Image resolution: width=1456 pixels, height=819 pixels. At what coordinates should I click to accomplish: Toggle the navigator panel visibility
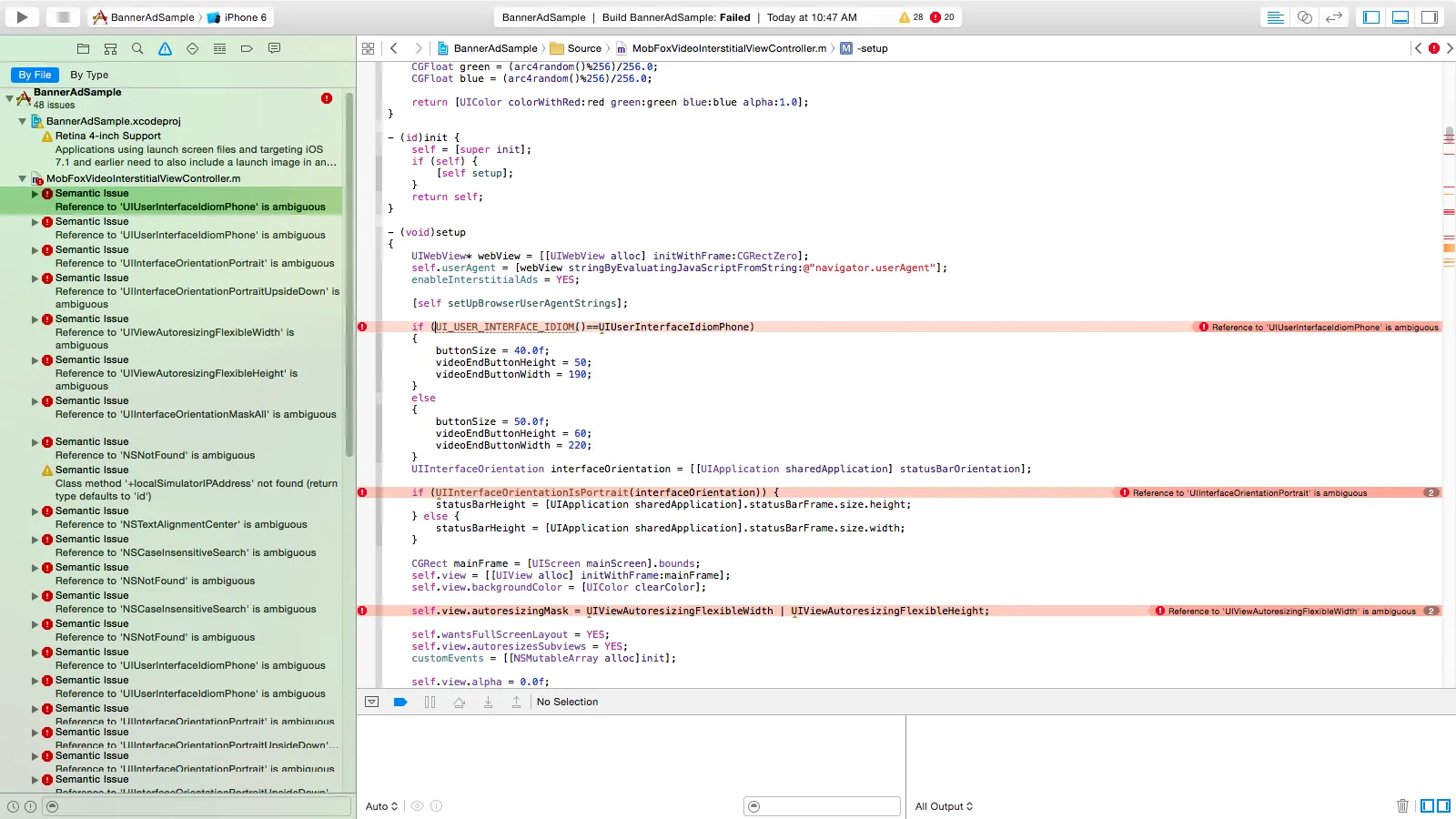click(x=1371, y=17)
